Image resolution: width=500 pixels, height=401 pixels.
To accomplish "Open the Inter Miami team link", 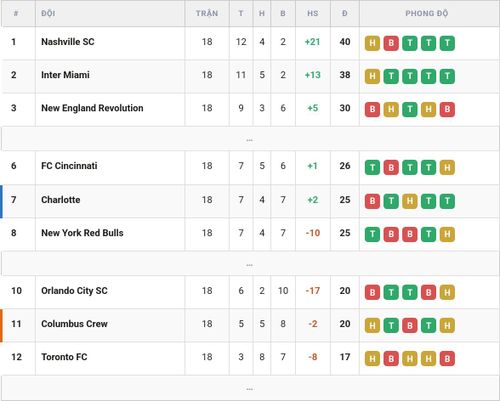I will pos(65,75).
